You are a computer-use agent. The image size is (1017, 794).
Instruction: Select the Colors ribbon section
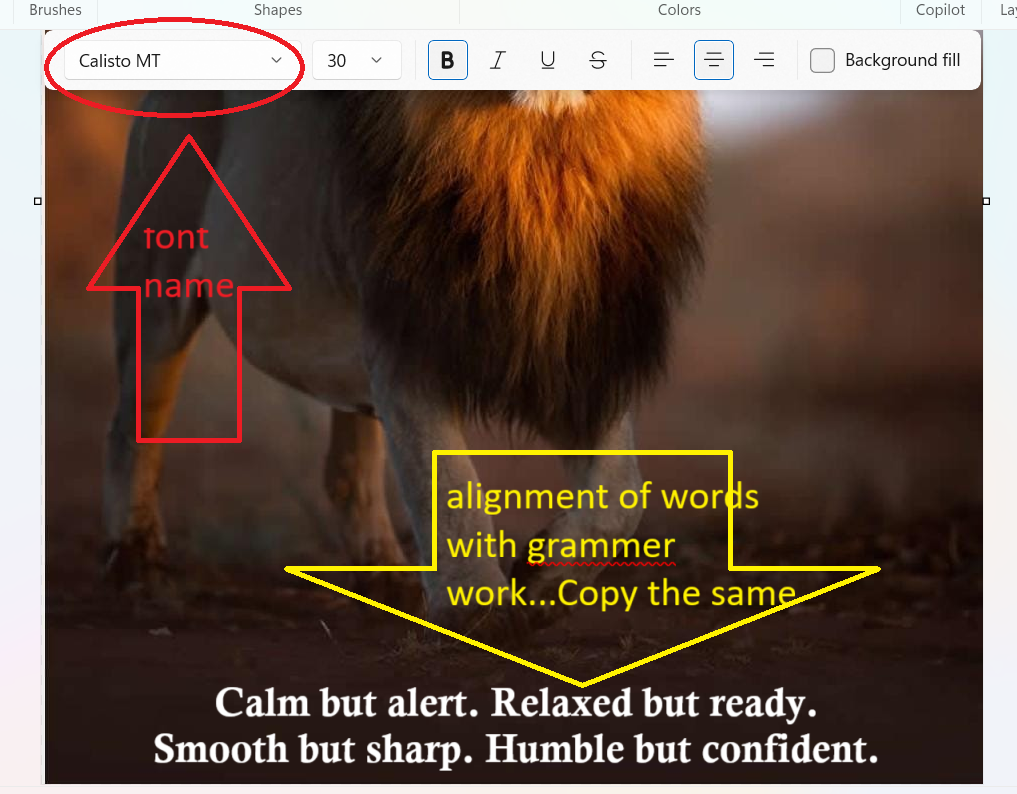point(679,10)
